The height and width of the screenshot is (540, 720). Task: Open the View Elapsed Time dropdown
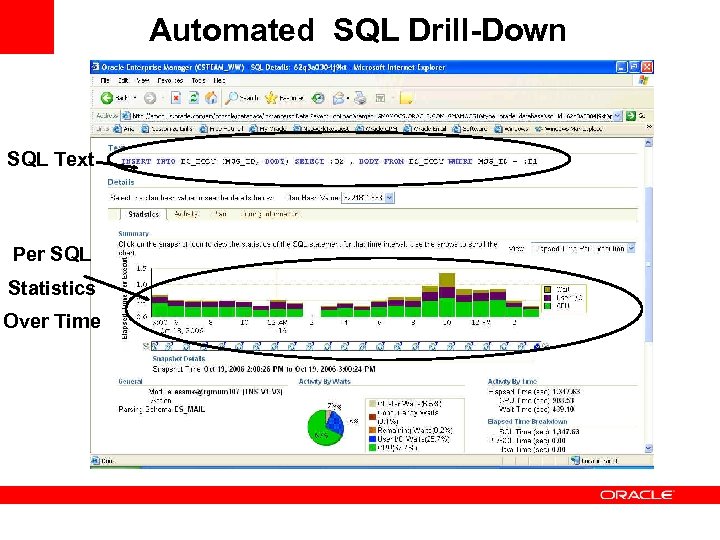631,248
